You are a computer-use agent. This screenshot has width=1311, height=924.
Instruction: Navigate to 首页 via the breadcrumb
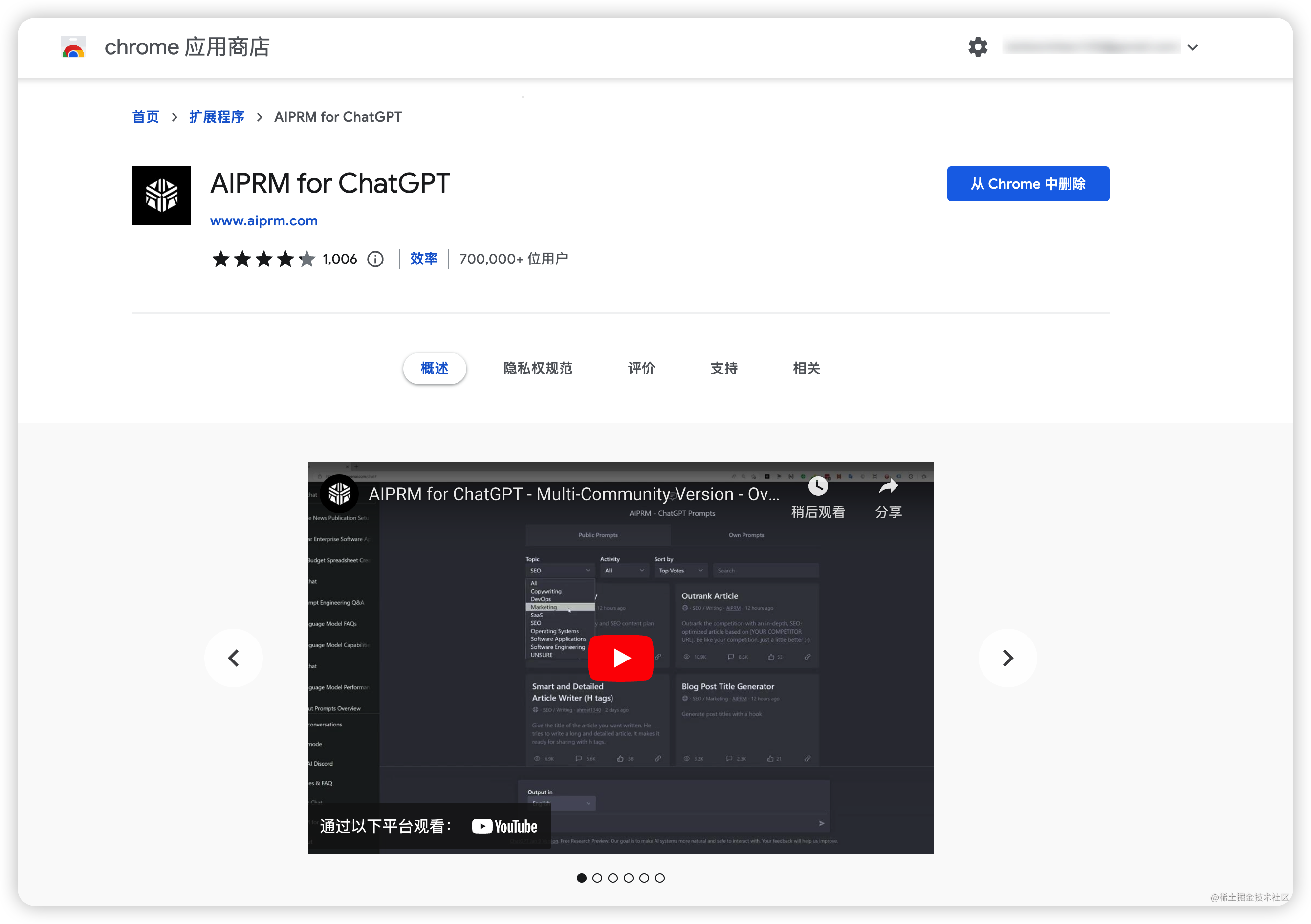(x=145, y=116)
